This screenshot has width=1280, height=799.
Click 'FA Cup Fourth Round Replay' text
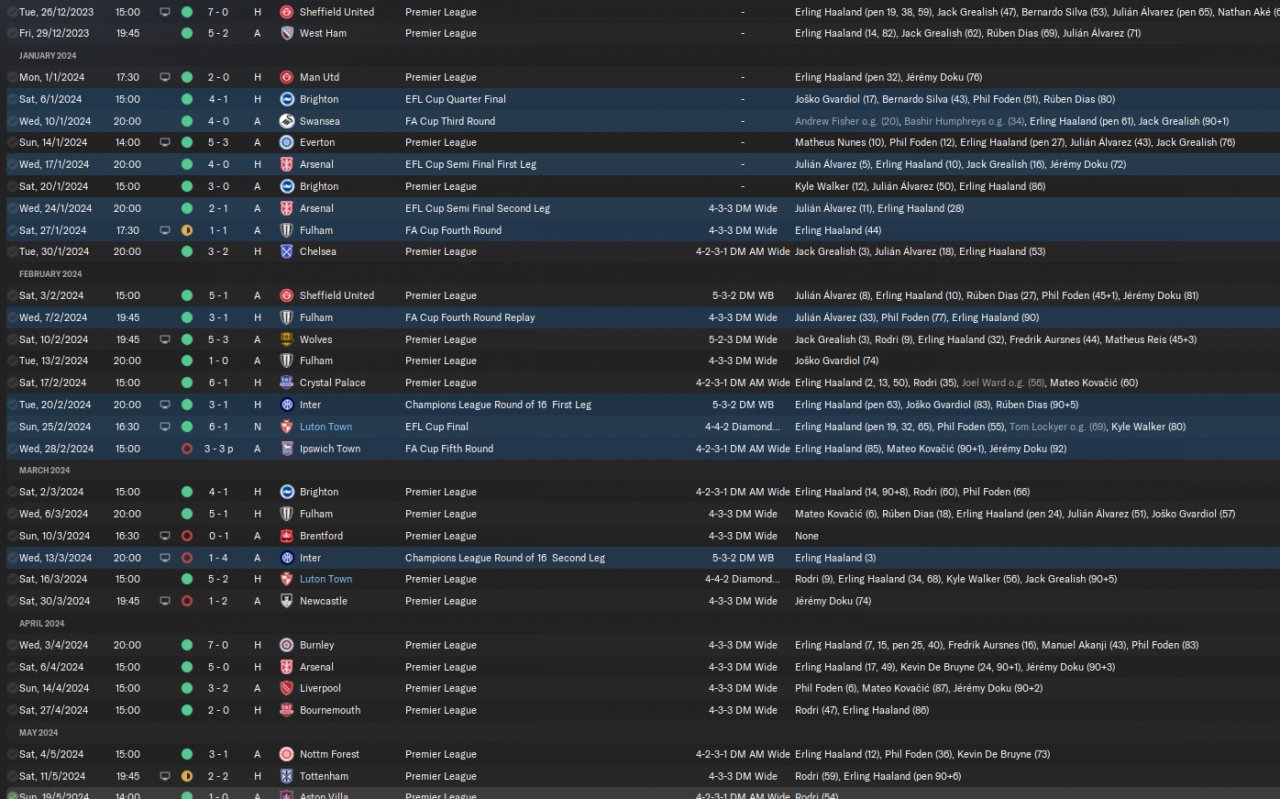(470, 317)
